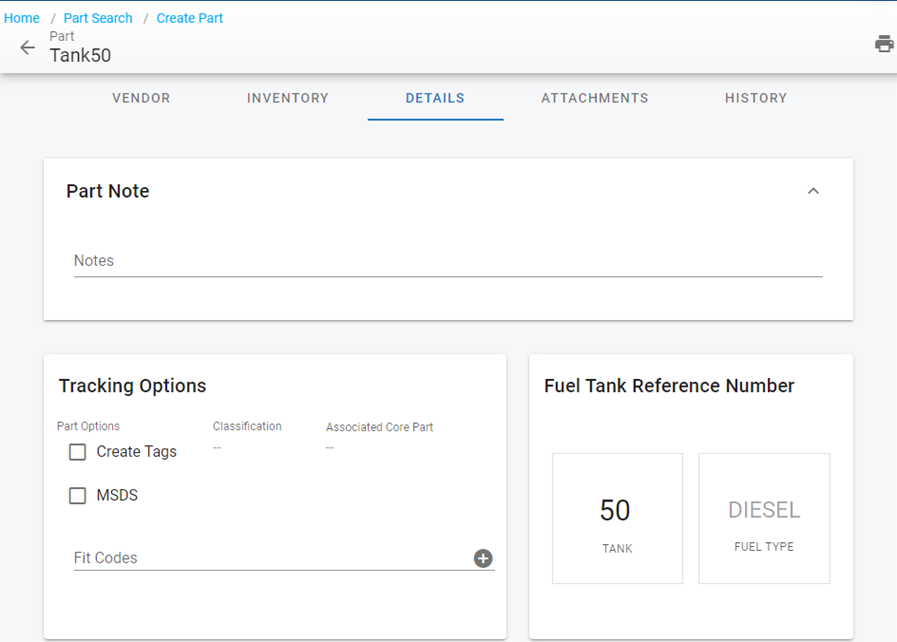Click the Create Part breadcrumb link

(x=190, y=18)
